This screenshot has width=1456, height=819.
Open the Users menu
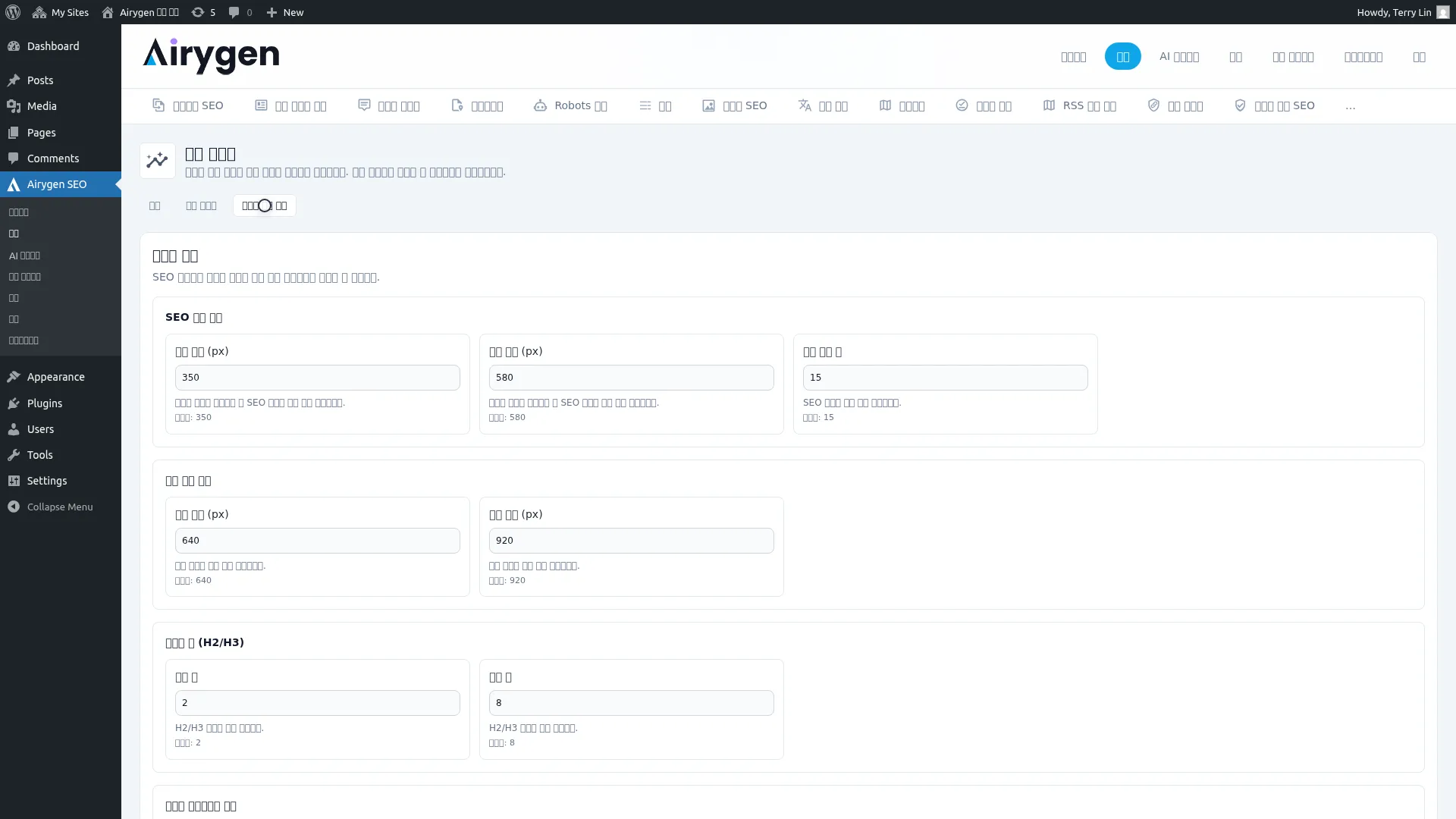point(61,429)
